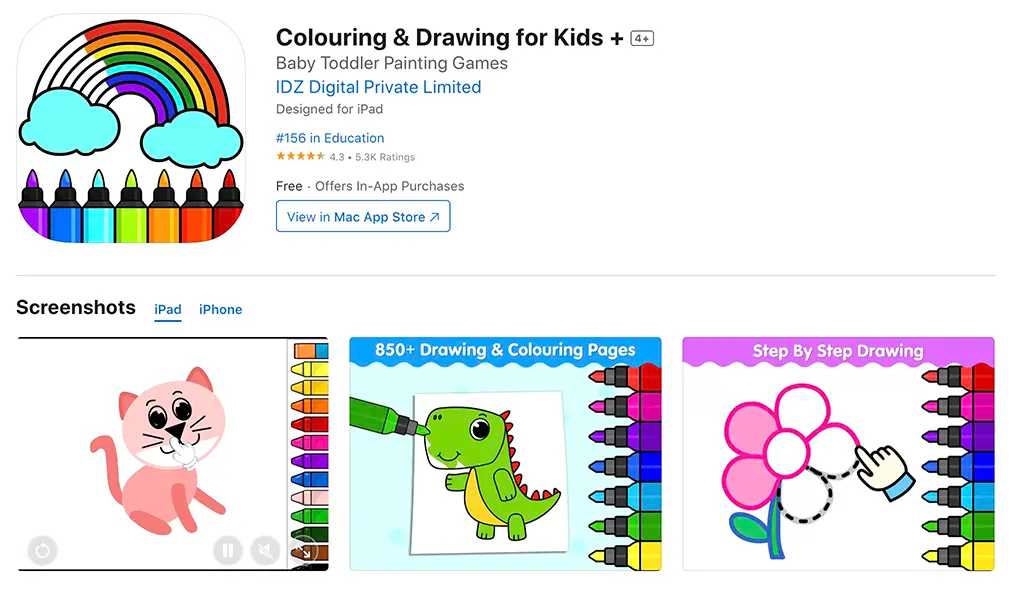Select the iPad screenshots tab
The width and height of the screenshot is (1013, 593).
click(167, 310)
